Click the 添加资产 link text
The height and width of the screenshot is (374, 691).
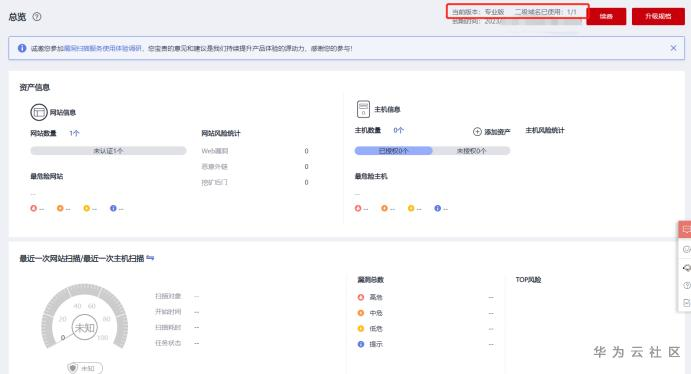point(497,132)
